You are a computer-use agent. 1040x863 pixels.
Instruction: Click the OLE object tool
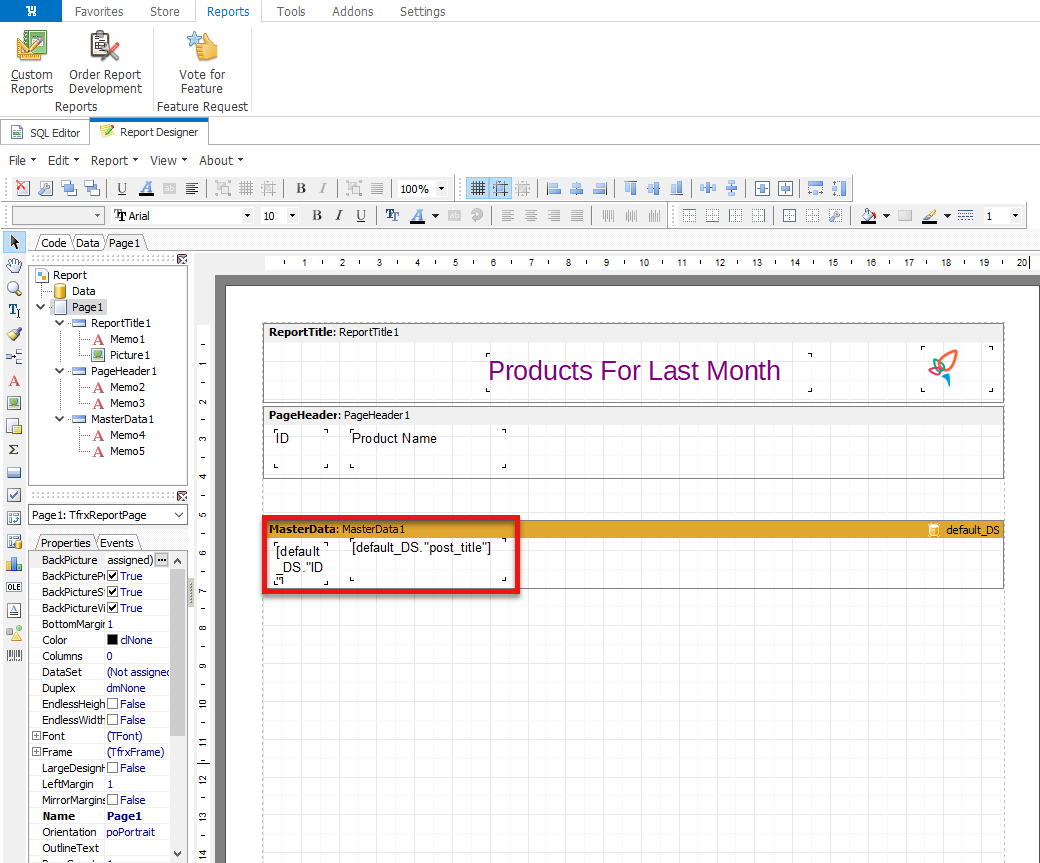pyautogui.click(x=14, y=587)
